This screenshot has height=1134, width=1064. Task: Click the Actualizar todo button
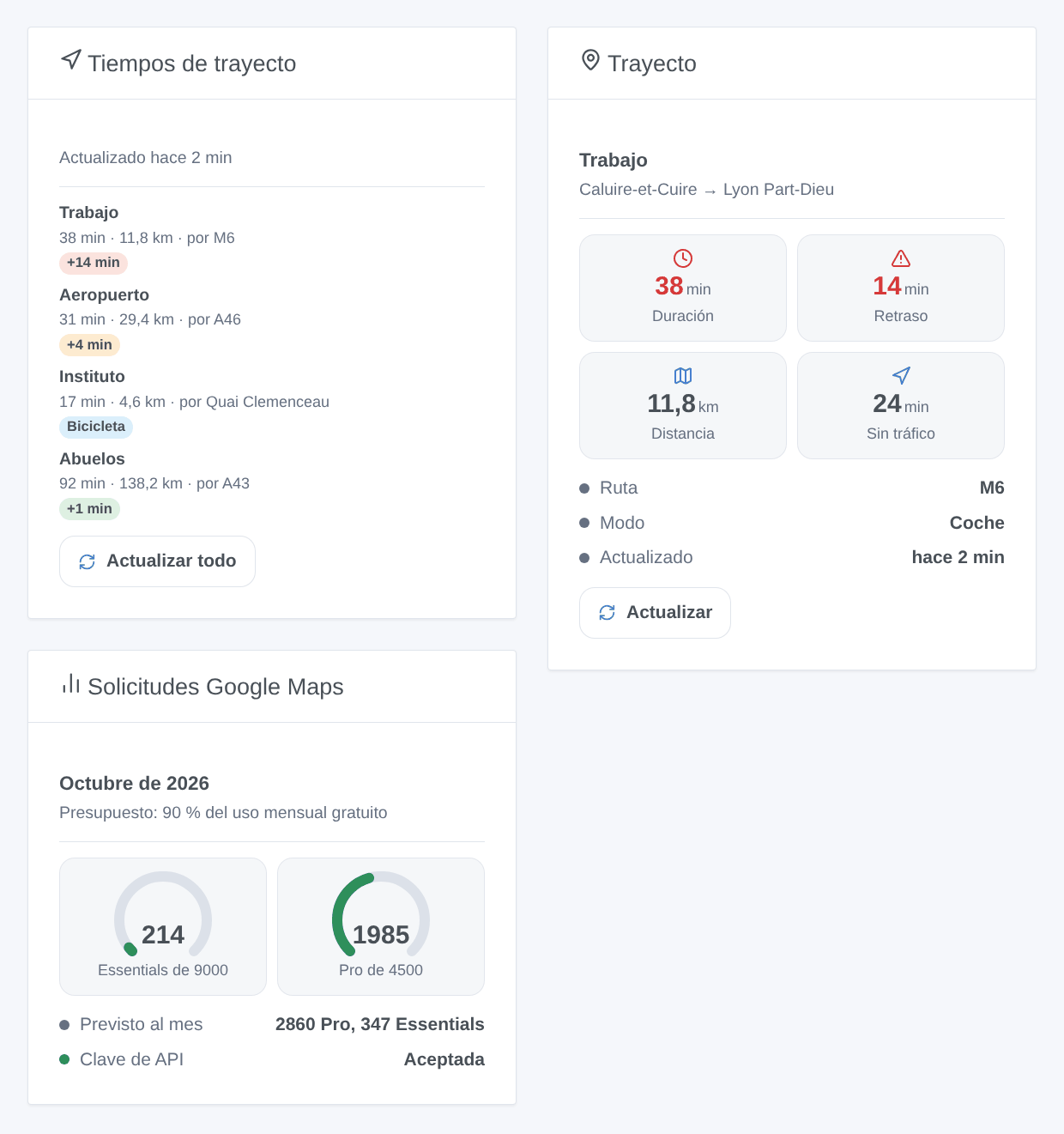(157, 561)
